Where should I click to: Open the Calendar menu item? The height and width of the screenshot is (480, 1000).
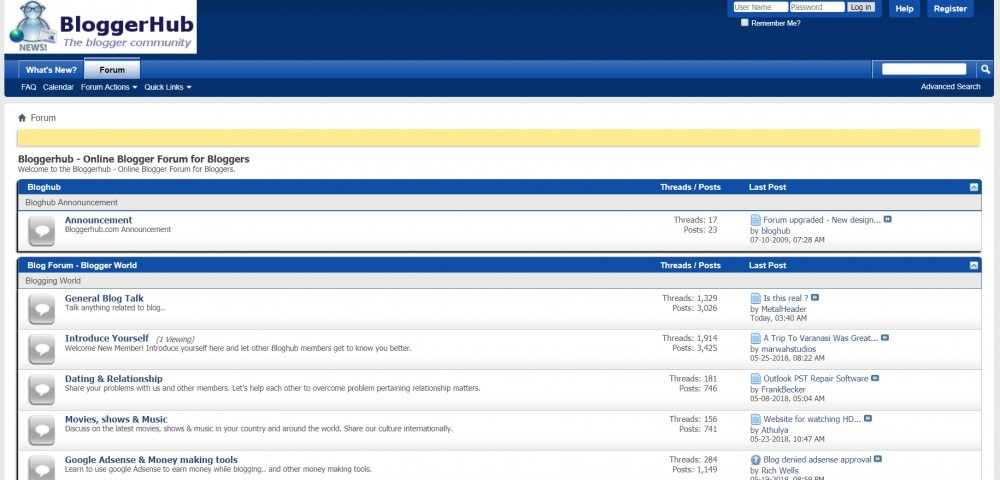coord(58,87)
